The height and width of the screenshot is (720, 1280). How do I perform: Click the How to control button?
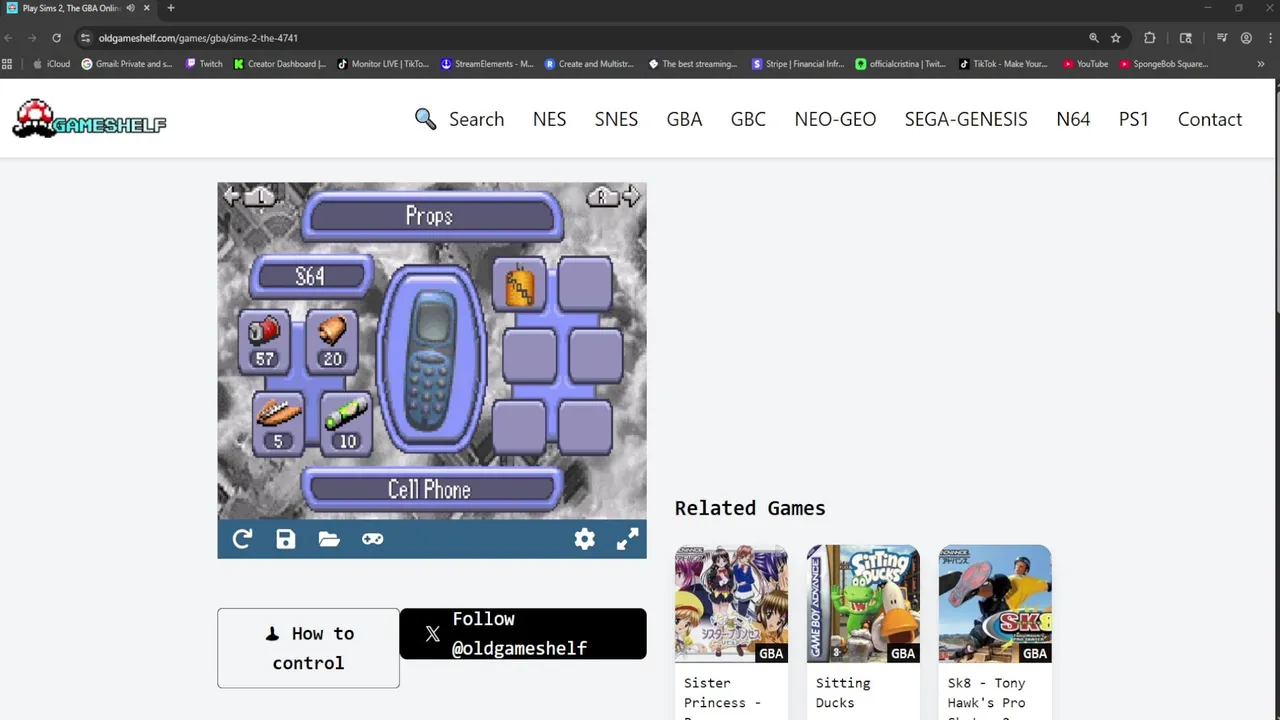pos(308,648)
